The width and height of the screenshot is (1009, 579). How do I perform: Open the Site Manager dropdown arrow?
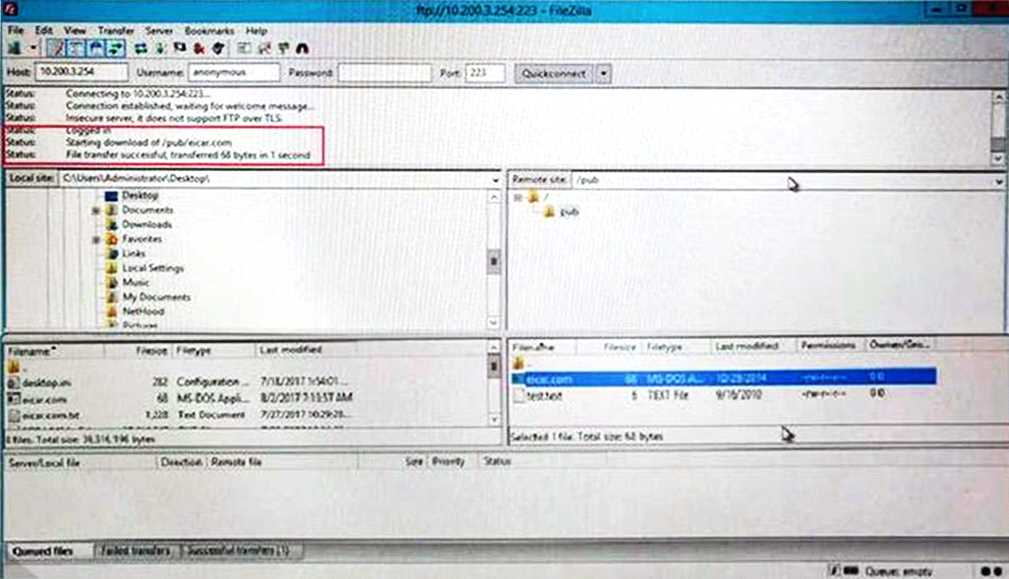pyautogui.click(x=32, y=48)
